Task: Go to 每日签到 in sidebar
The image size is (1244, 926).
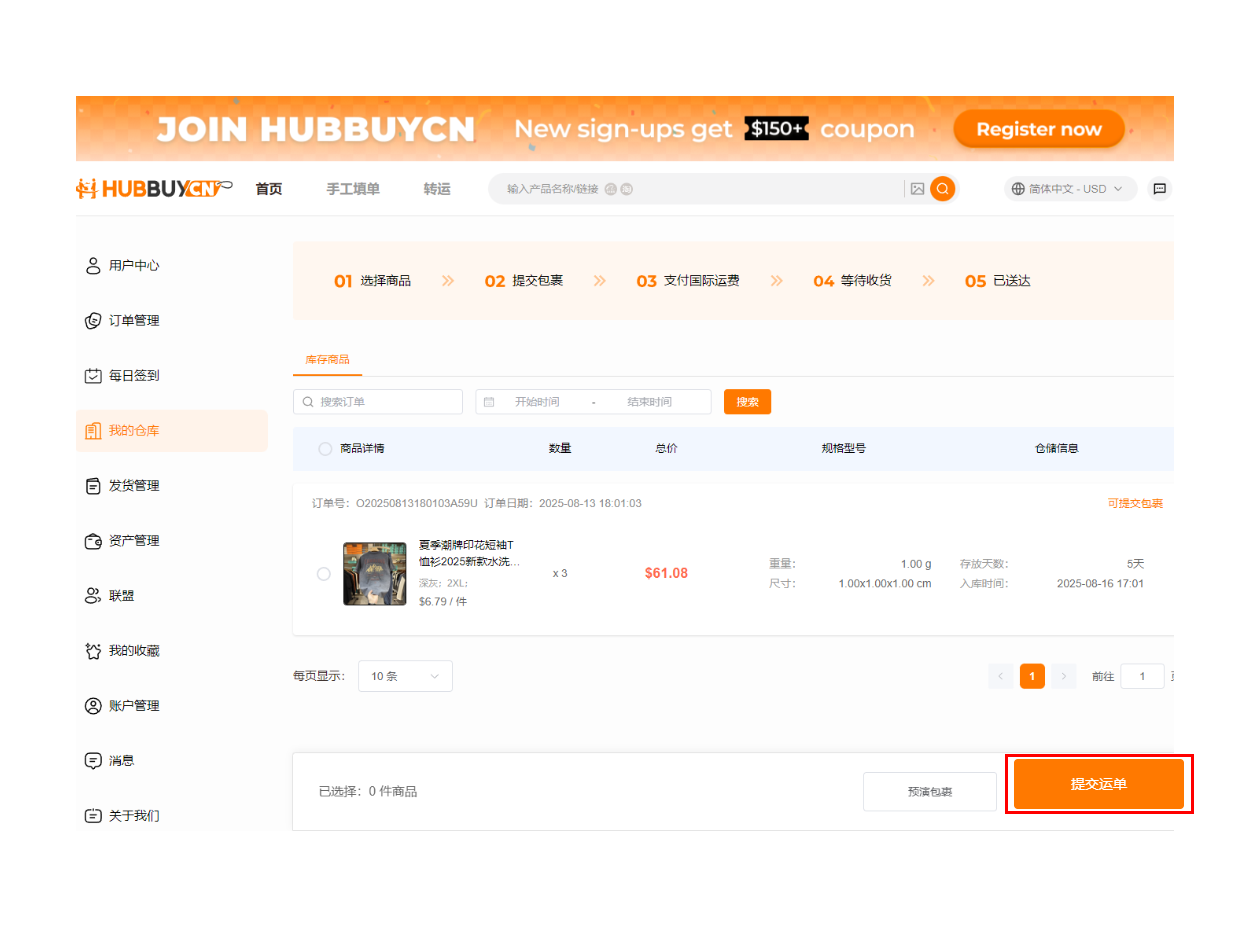Action: (133, 376)
